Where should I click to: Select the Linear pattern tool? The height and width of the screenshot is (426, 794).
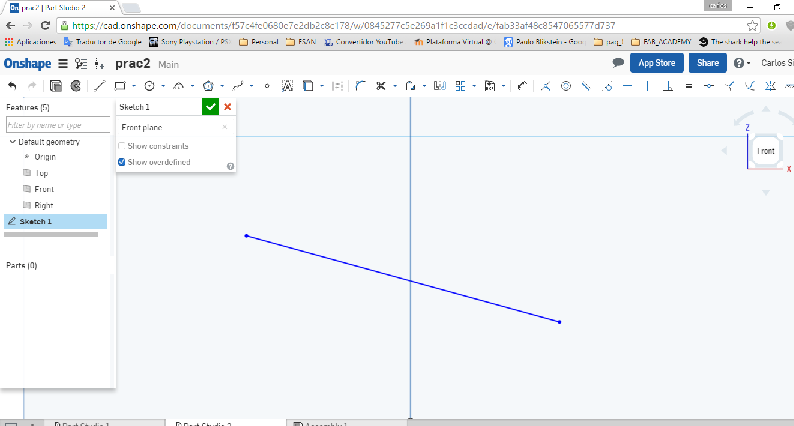[x=460, y=86]
